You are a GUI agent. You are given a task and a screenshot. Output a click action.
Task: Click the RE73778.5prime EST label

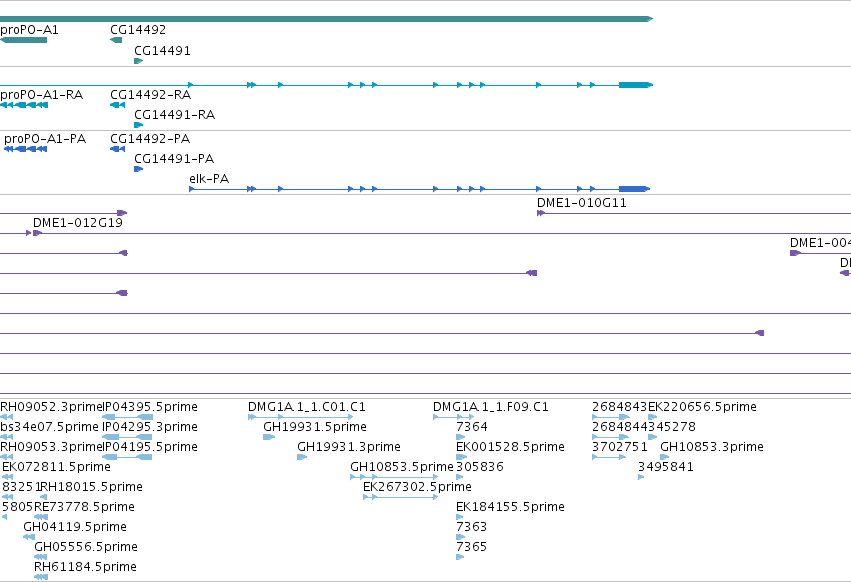84,507
